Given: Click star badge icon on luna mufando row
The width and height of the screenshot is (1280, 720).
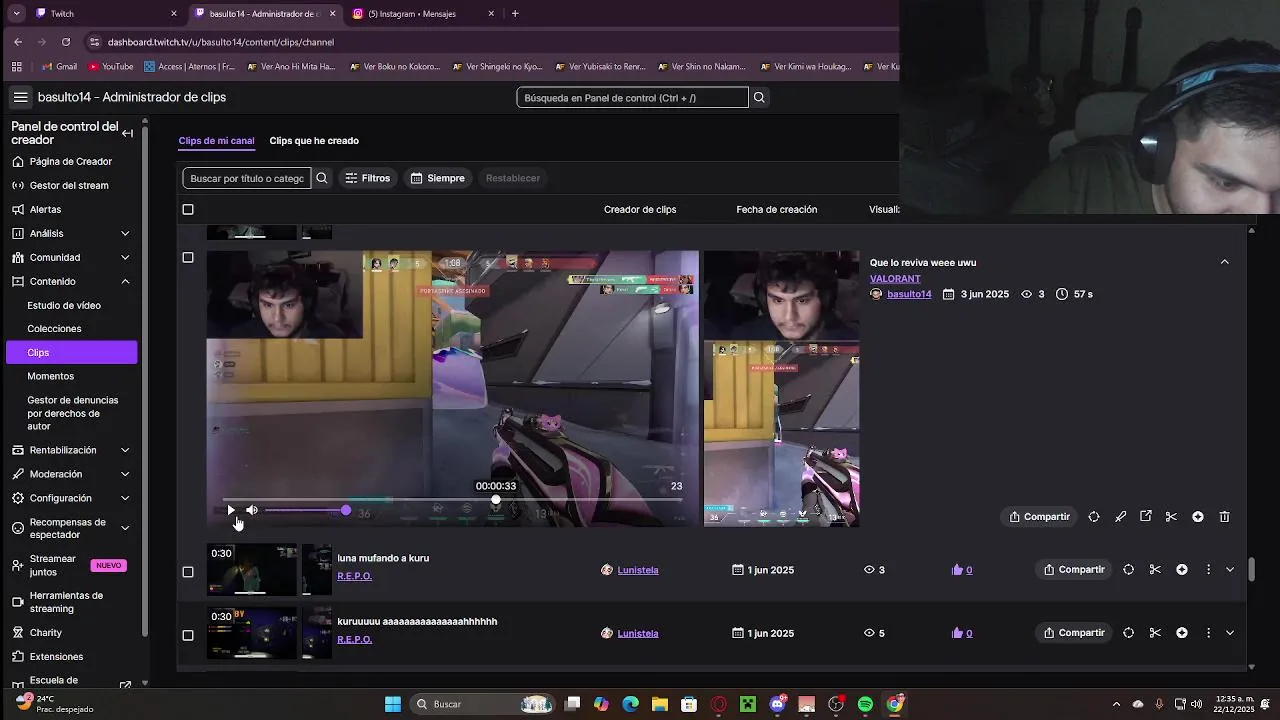Looking at the screenshot, I should [x=1182, y=570].
